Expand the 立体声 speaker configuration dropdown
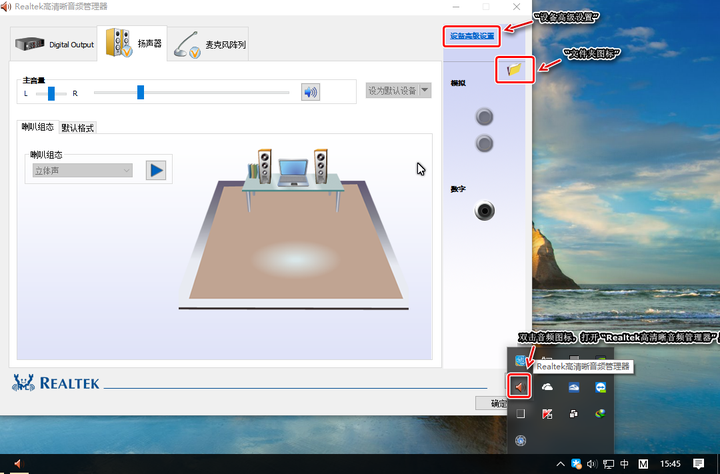Viewport: 720px width, 474px height. coord(83,171)
